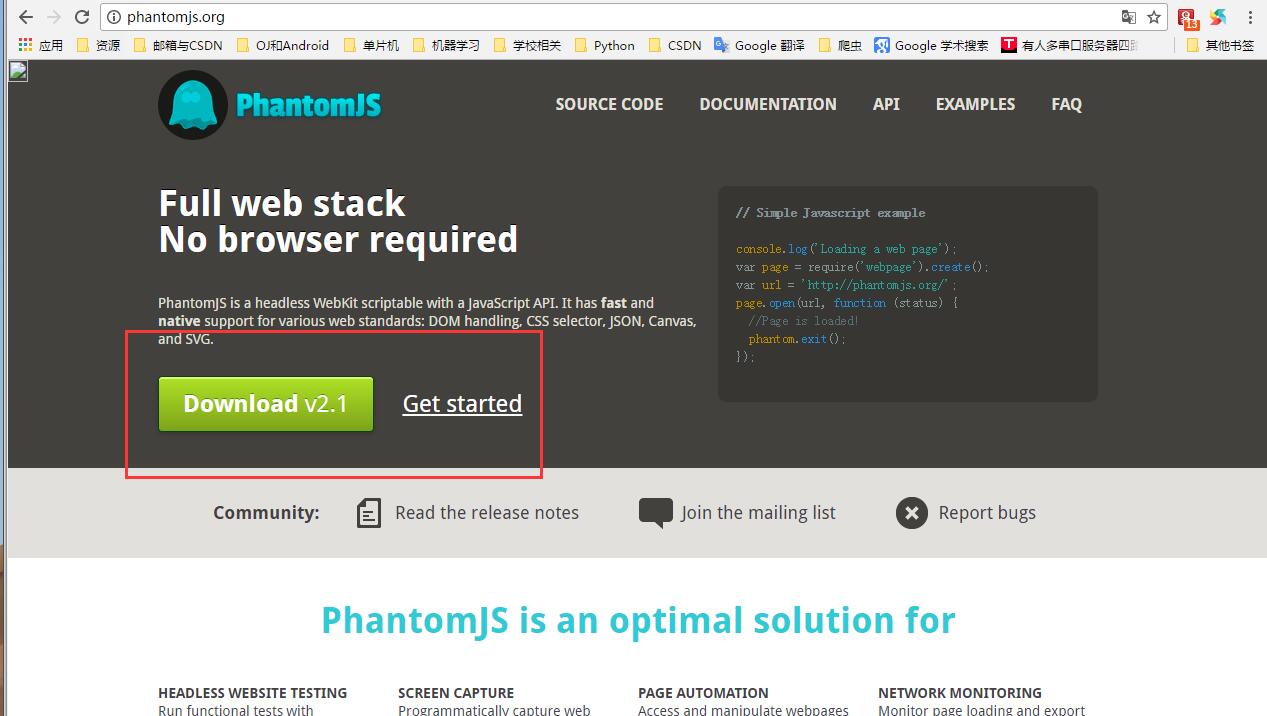The height and width of the screenshot is (716, 1267).
Task: Click the translate page icon in address bar
Action: pyautogui.click(x=1129, y=17)
